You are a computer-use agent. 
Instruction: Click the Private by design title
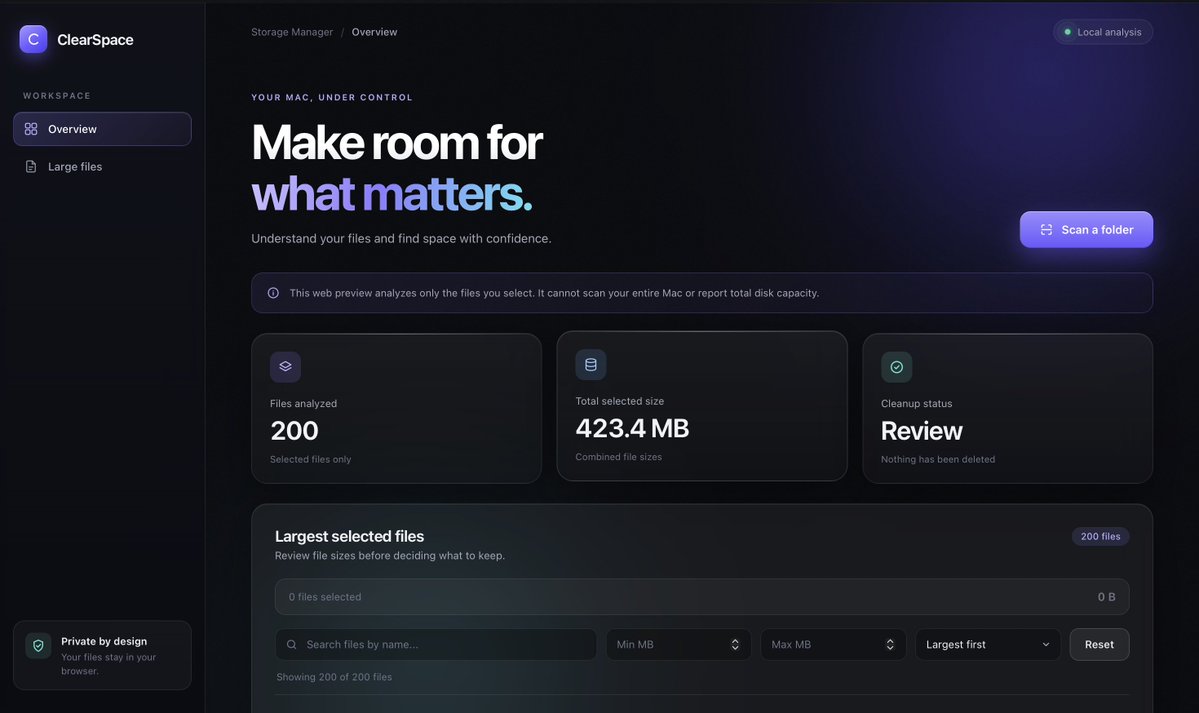click(x=104, y=641)
